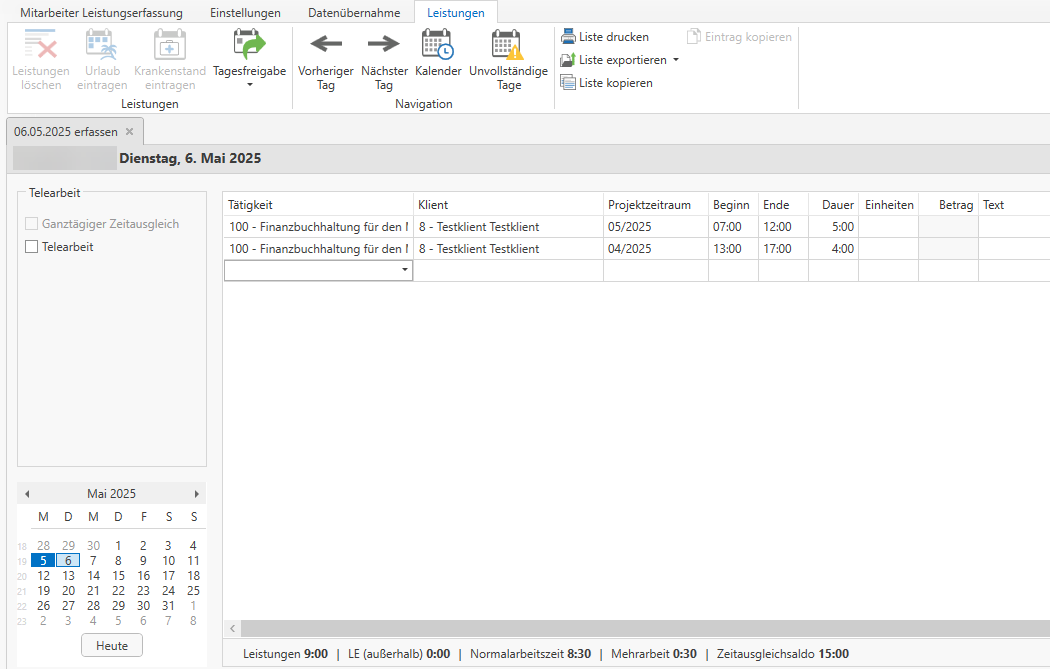
Task: Enable the Telearbeit checkbox
Action: pos(32,247)
